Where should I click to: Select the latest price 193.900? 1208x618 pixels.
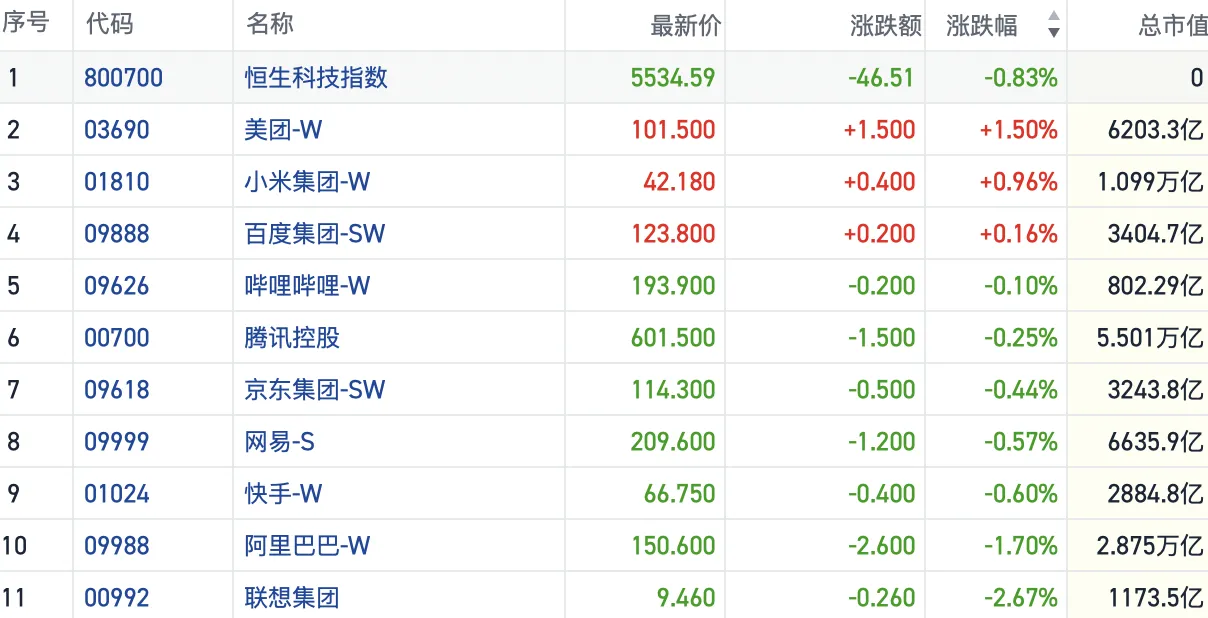click(x=673, y=285)
